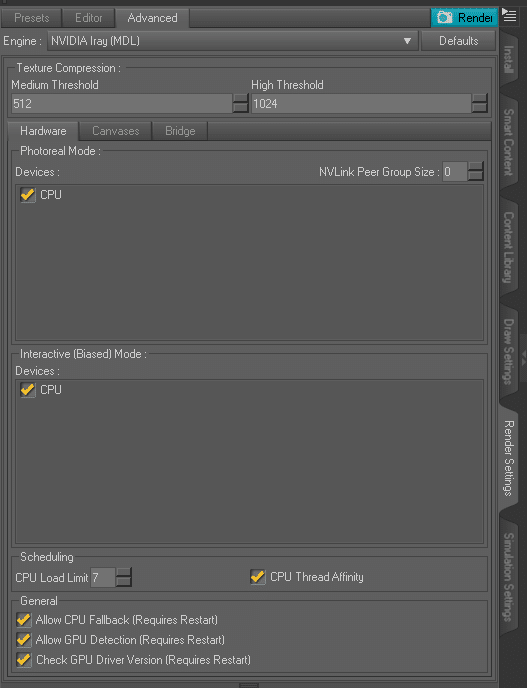This screenshot has width=527, height=688.
Task: Open the Bridge tab
Action: [x=180, y=131]
